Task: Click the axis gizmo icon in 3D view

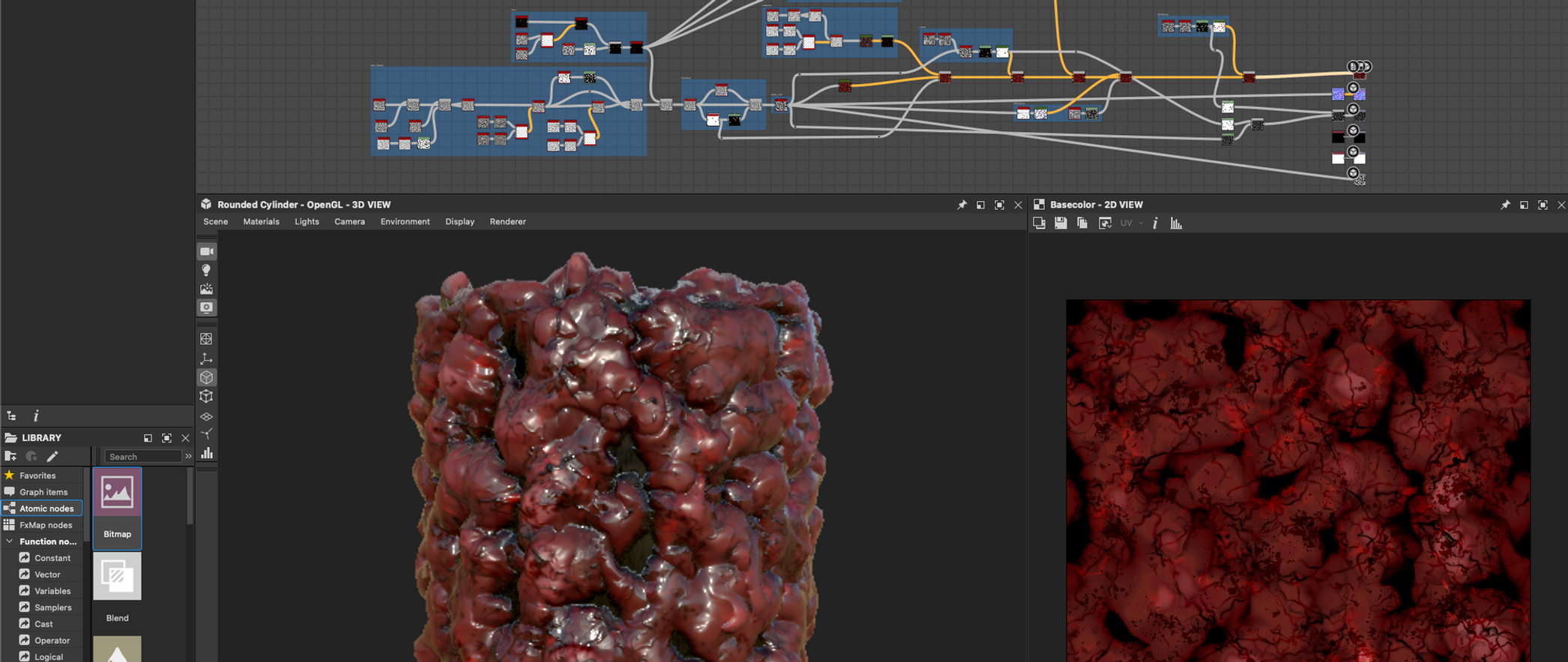Action: coord(206,358)
